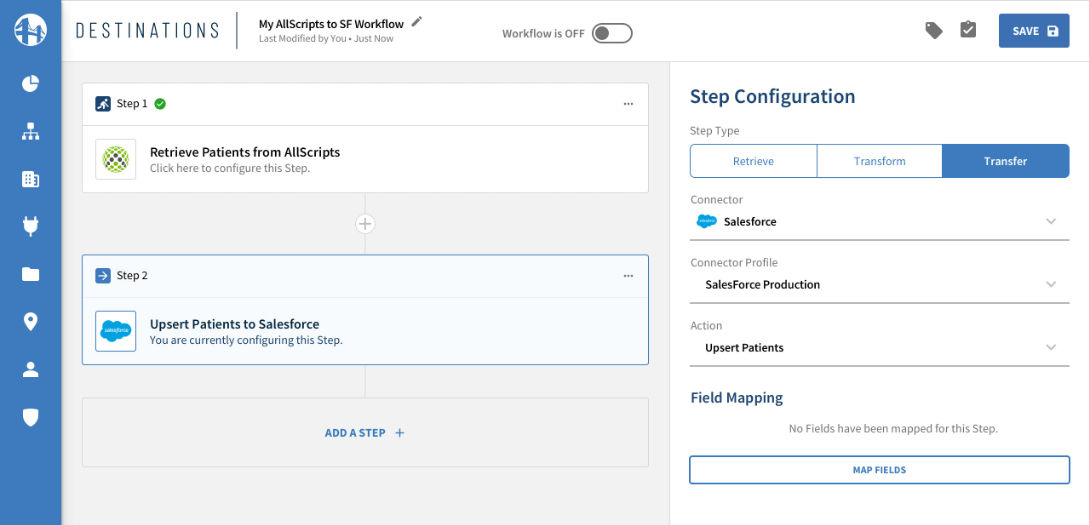
Task: Select the Retrieve step type tab
Action: [x=753, y=161]
